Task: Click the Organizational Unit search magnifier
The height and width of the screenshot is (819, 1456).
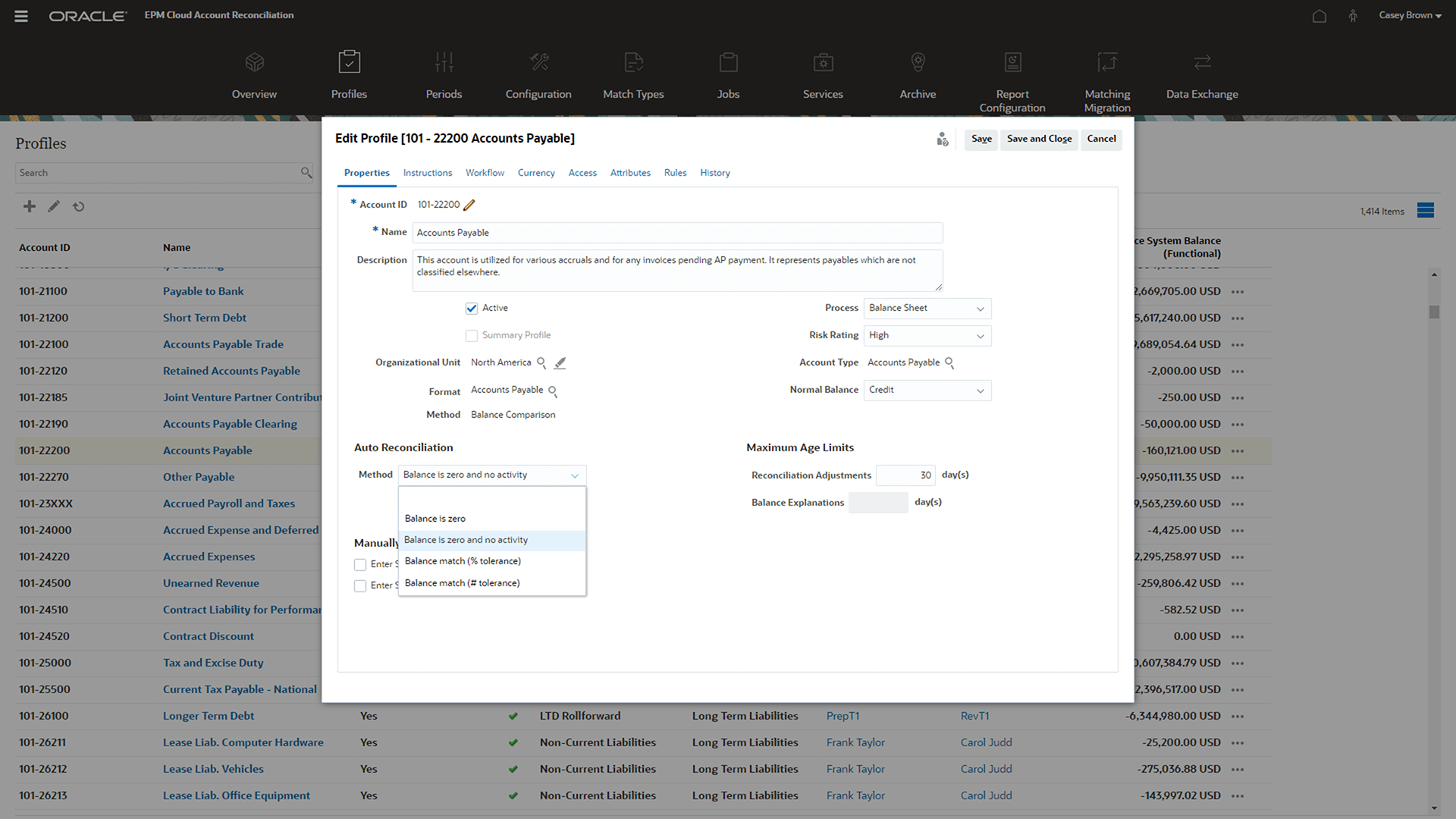Action: 541,362
